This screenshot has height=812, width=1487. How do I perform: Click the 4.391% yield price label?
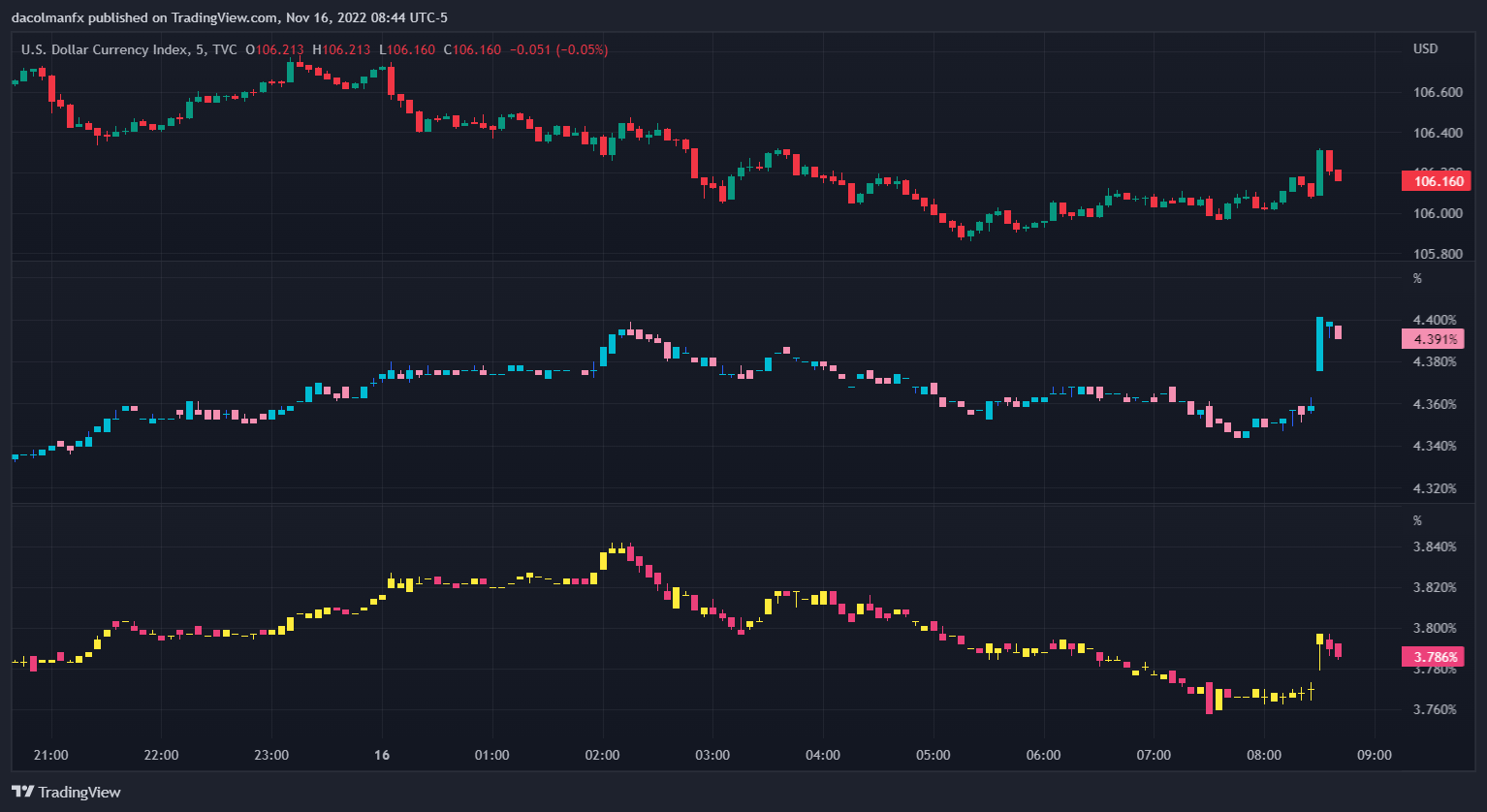pyautogui.click(x=1434, y=339)
